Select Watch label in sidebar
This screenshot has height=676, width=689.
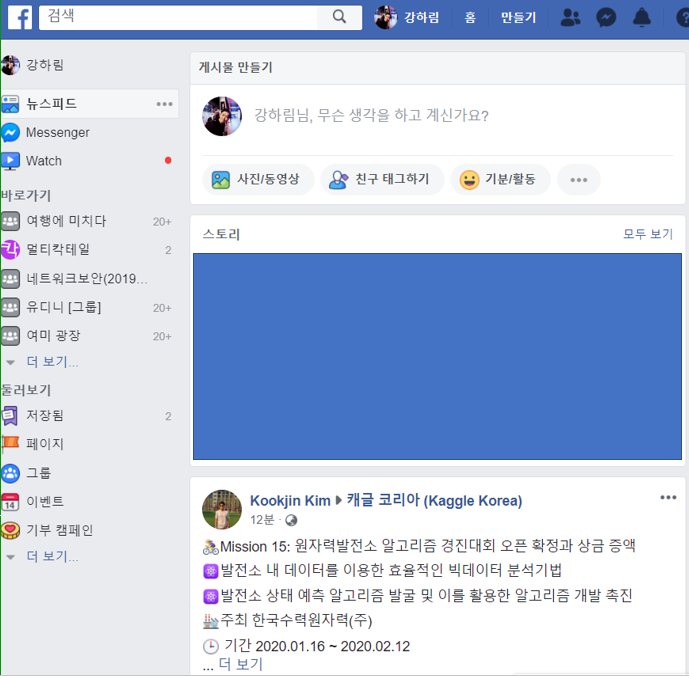pos(44,161)
